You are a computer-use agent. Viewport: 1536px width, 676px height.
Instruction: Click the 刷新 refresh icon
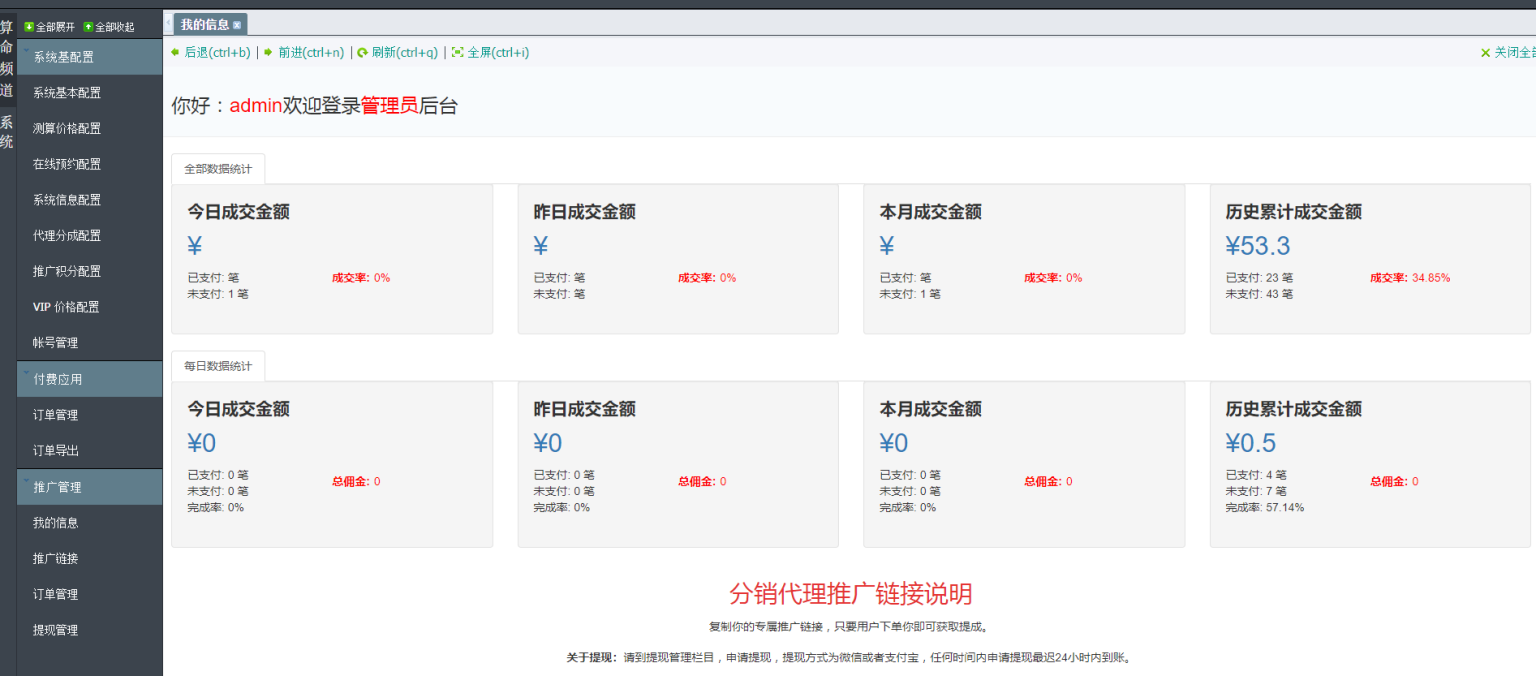point(362,52)
